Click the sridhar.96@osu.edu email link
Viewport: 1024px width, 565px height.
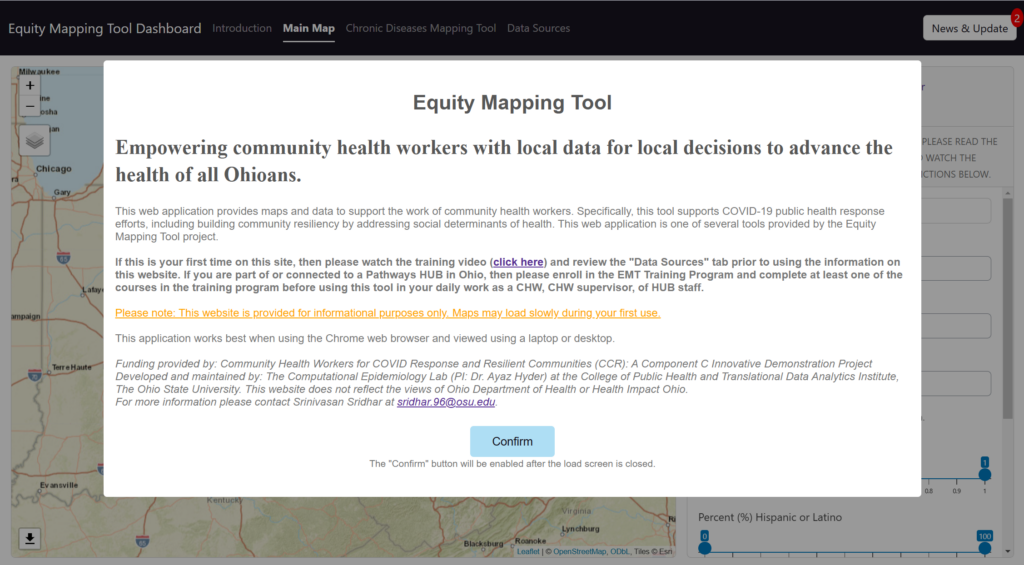point(446,402)
